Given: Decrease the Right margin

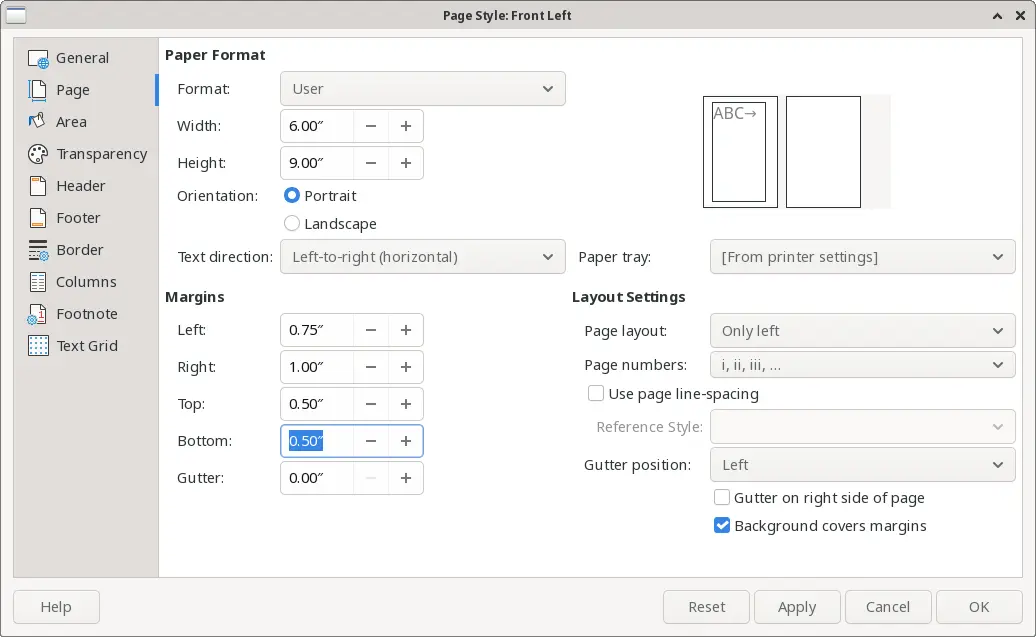Looking at the screenshot, I should click(371, 367).
